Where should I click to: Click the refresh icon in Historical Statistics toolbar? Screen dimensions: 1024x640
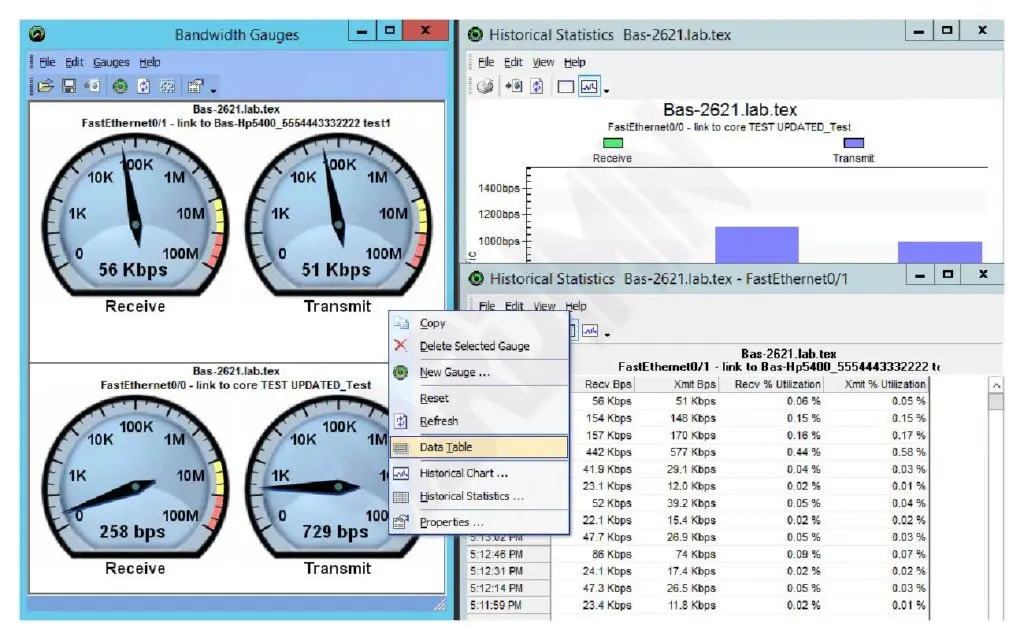(x=537, y=86)
